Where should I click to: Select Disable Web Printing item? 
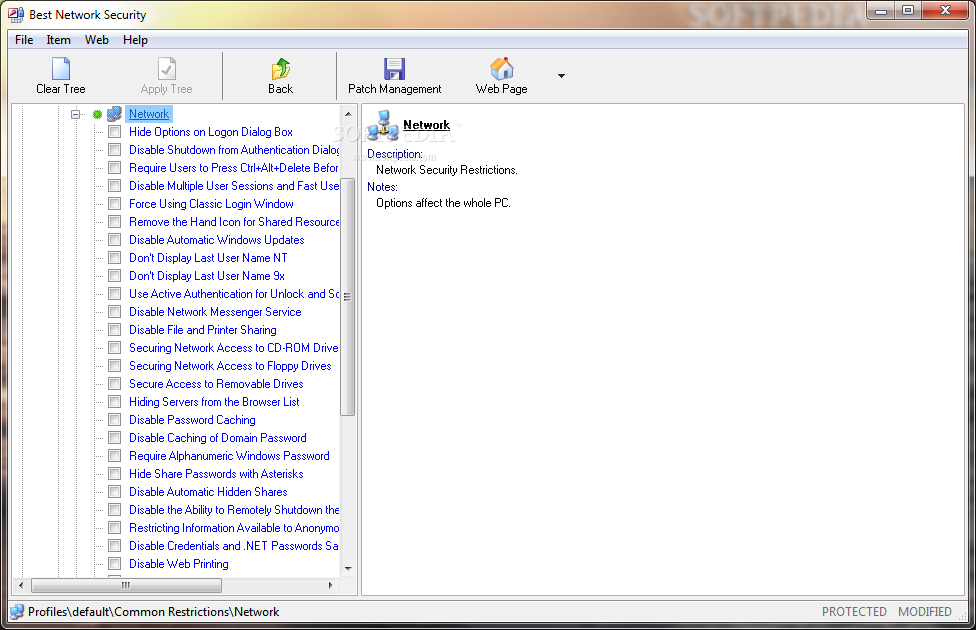pyautogui.click(x=179, y=564)
